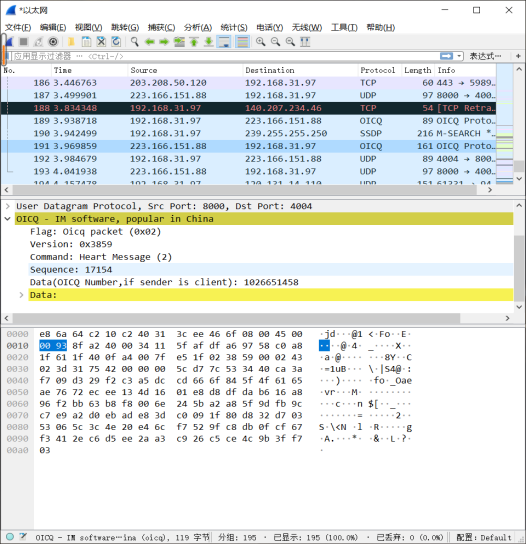The image size is (526, 545).
Task: Click the packet details horizontal scrollbar
Action: (236, 318)
